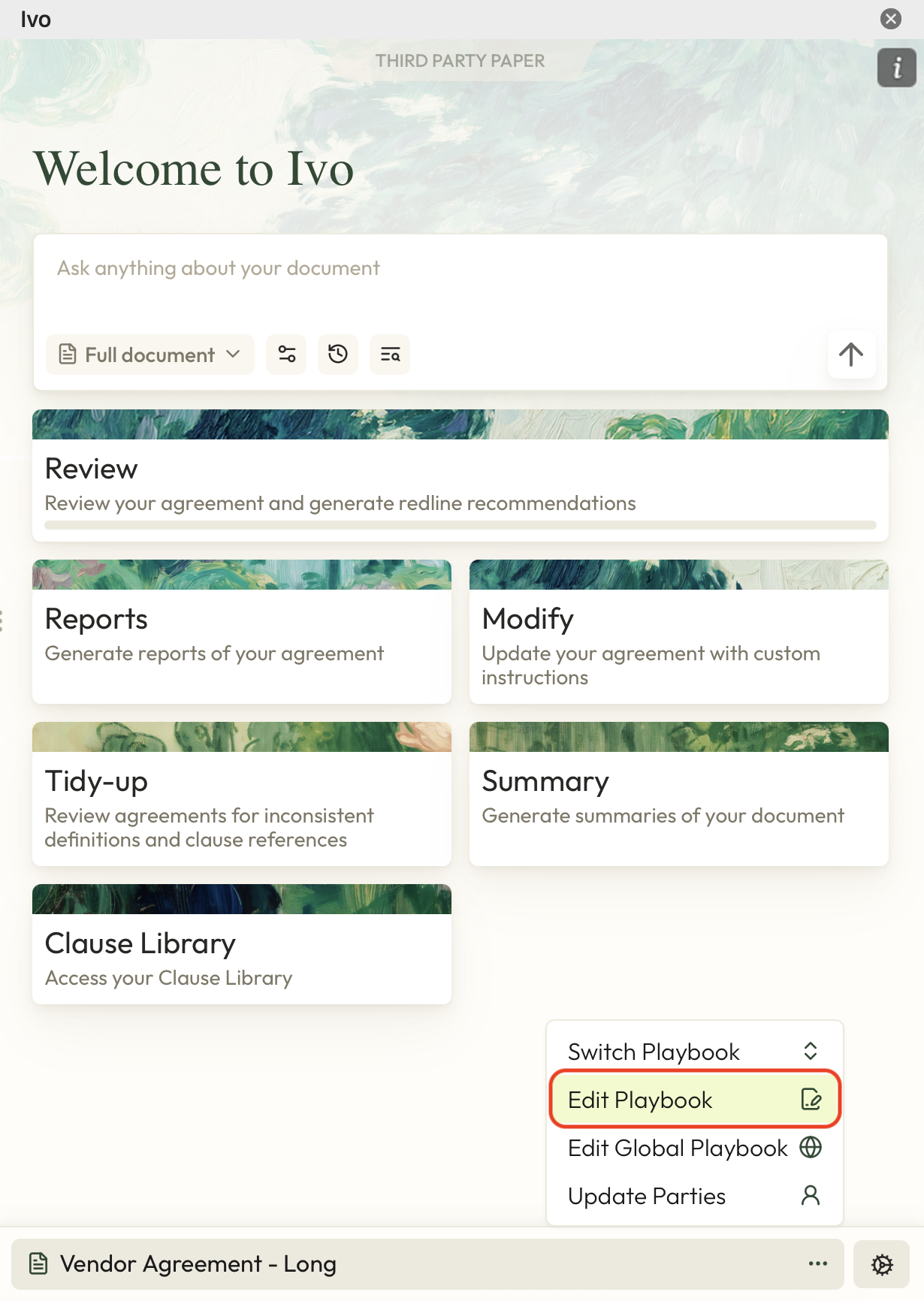The width and height of the screenshot is (924, 1301).
Task: Send the prompt with the up-arrow button
Action: point(851,355)
